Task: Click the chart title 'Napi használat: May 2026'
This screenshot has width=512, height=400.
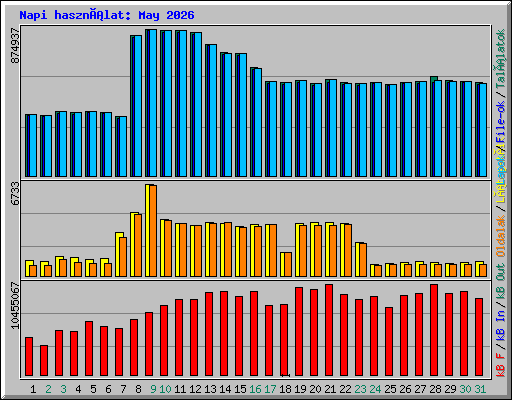Action: pos(107,15)
